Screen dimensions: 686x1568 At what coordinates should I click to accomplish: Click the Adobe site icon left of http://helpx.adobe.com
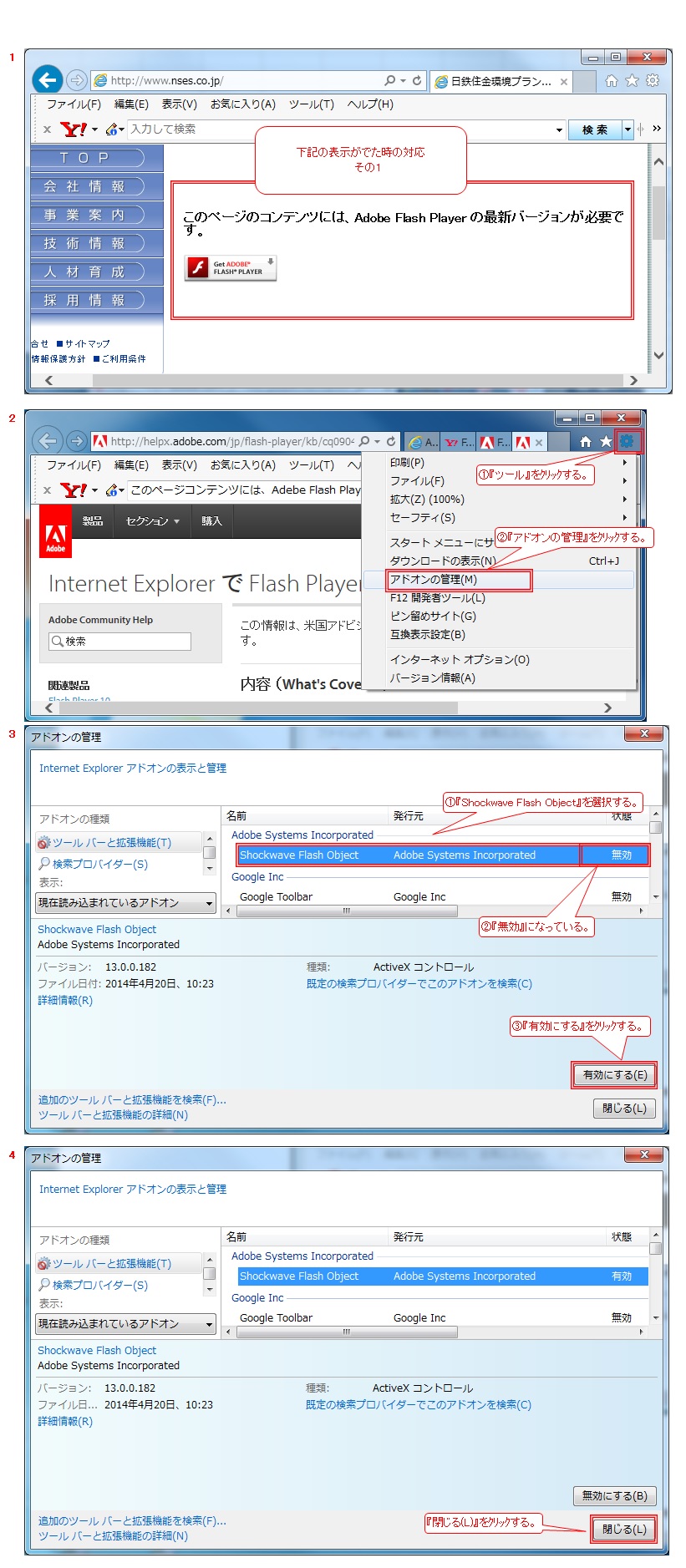pyautogui.click(x=100, y=441)
